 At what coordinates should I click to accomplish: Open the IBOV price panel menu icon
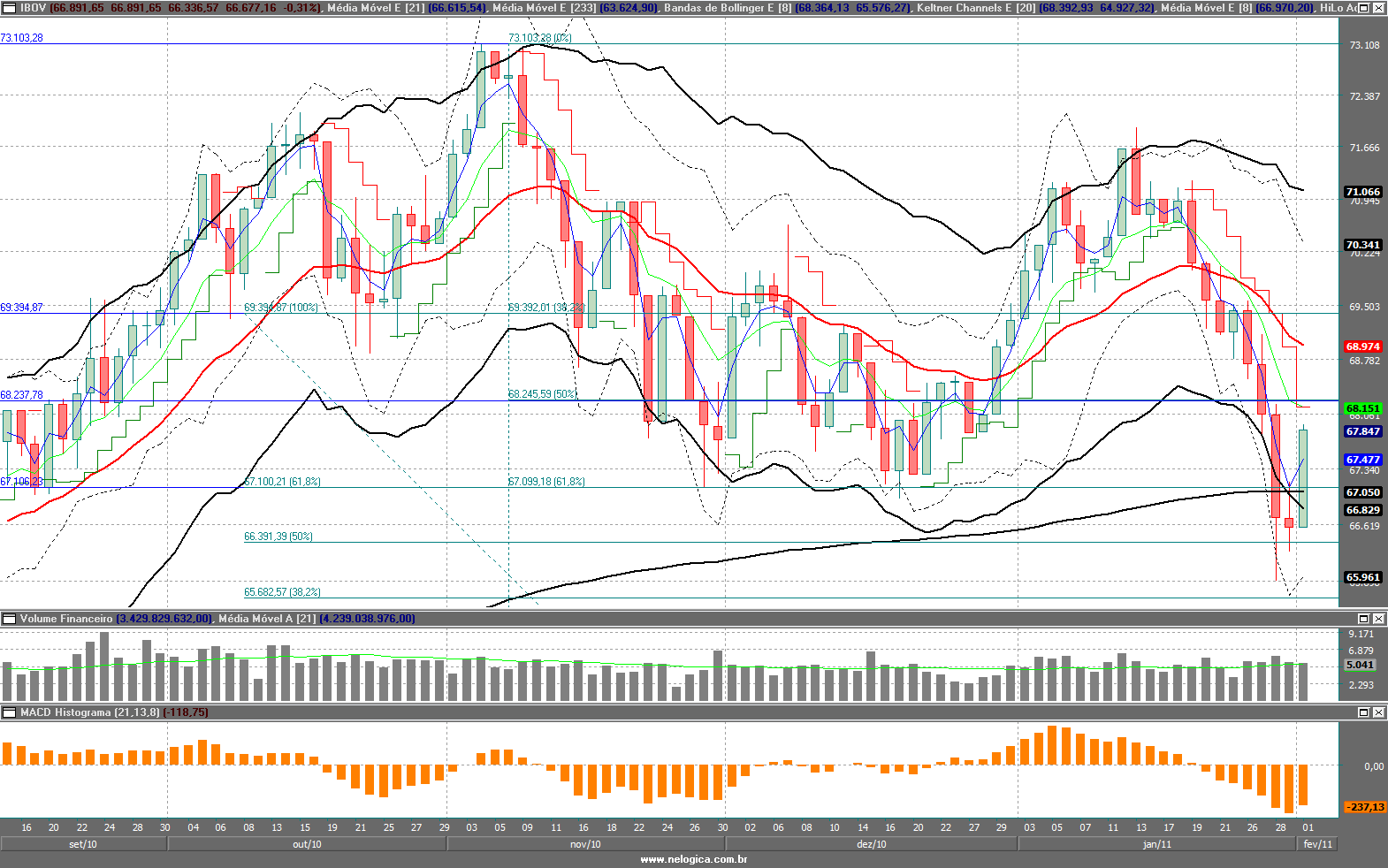(10, 7)
